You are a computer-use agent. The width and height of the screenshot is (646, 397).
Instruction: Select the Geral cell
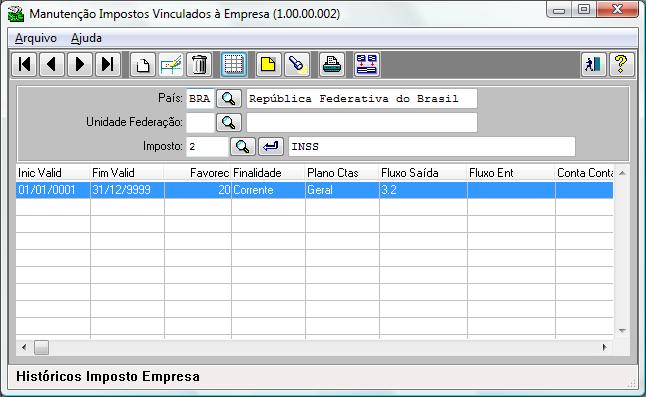342,190
